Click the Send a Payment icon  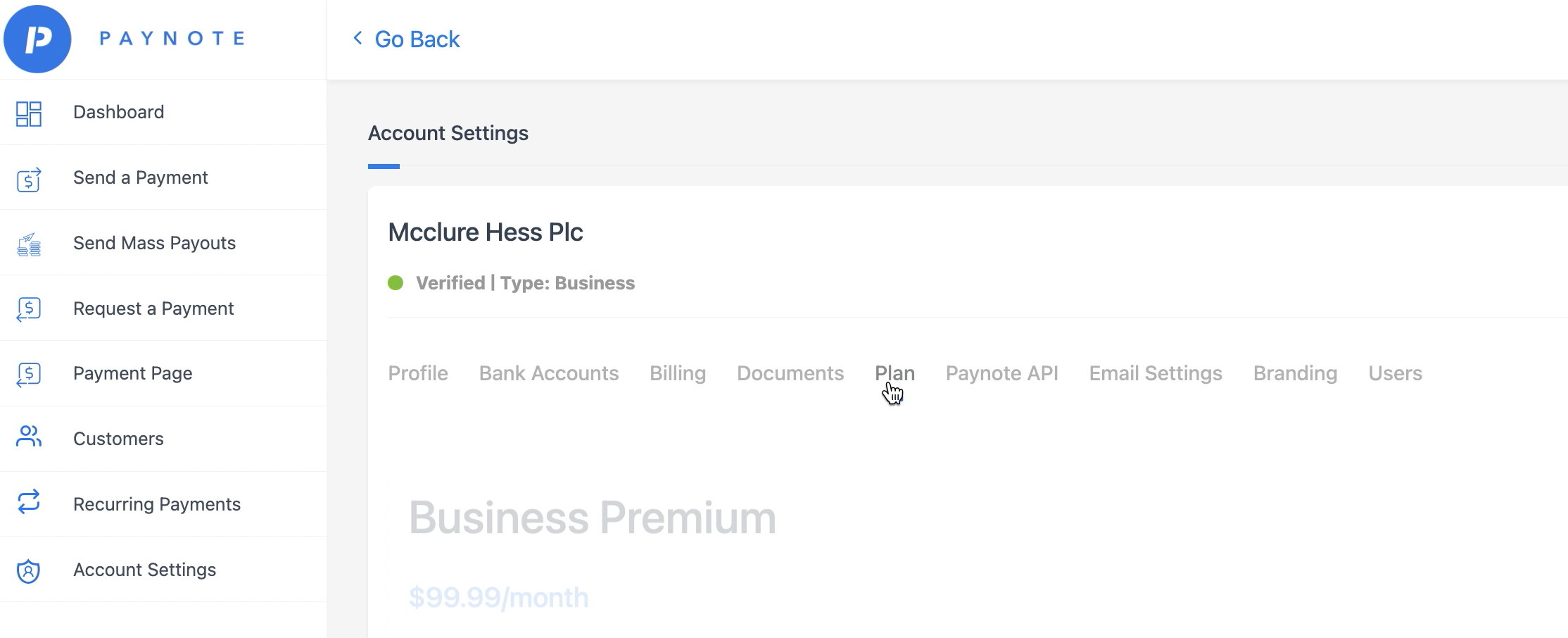[x=29, y=179]
